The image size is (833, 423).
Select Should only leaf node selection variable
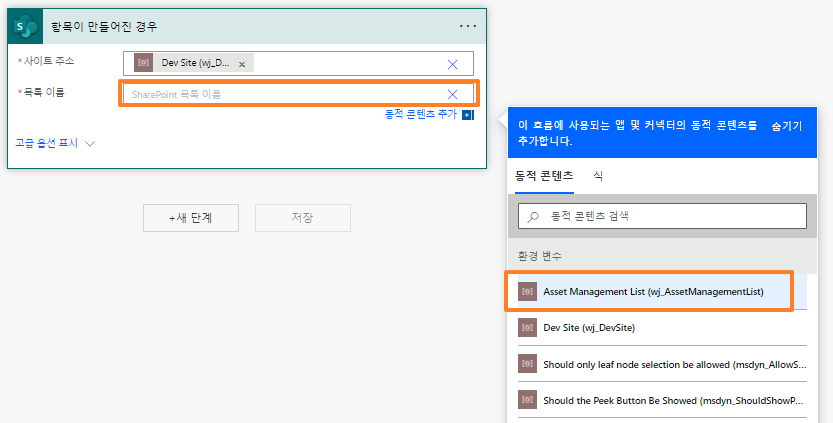coord(662,364)
